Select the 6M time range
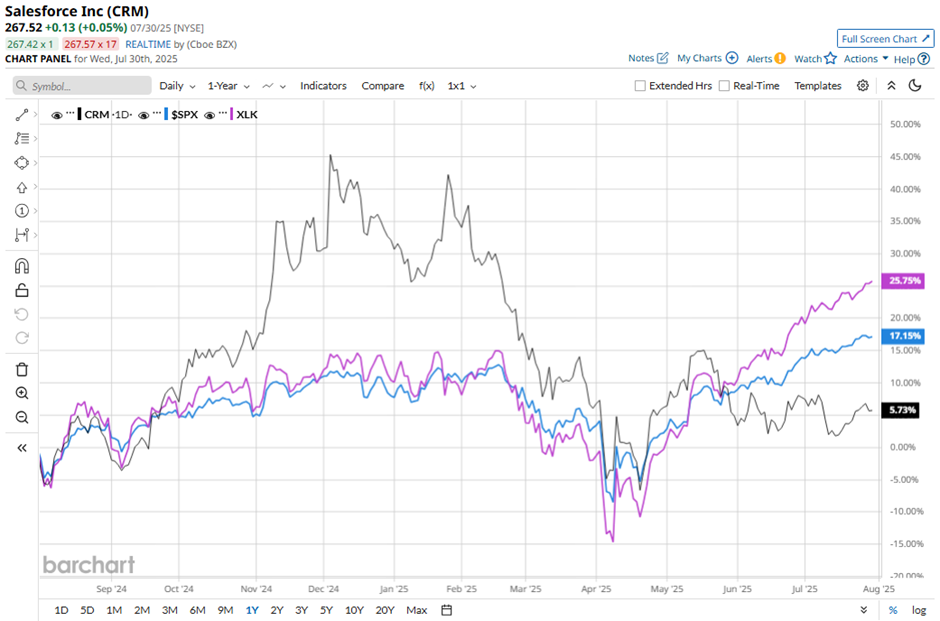This screenshot has height=621, width=940. 197,610
